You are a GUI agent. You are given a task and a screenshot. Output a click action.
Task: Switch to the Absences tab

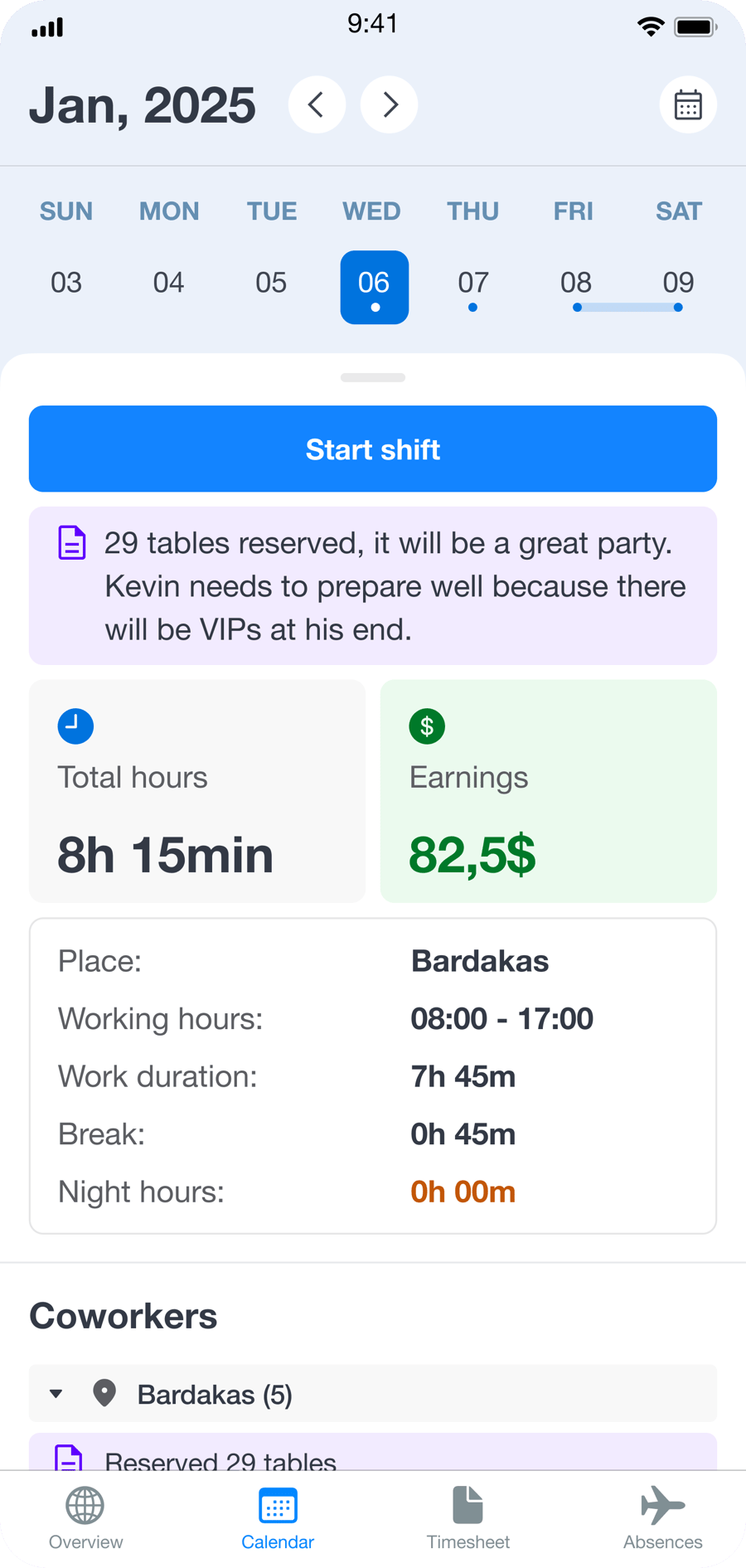[x=662, y=1517]
